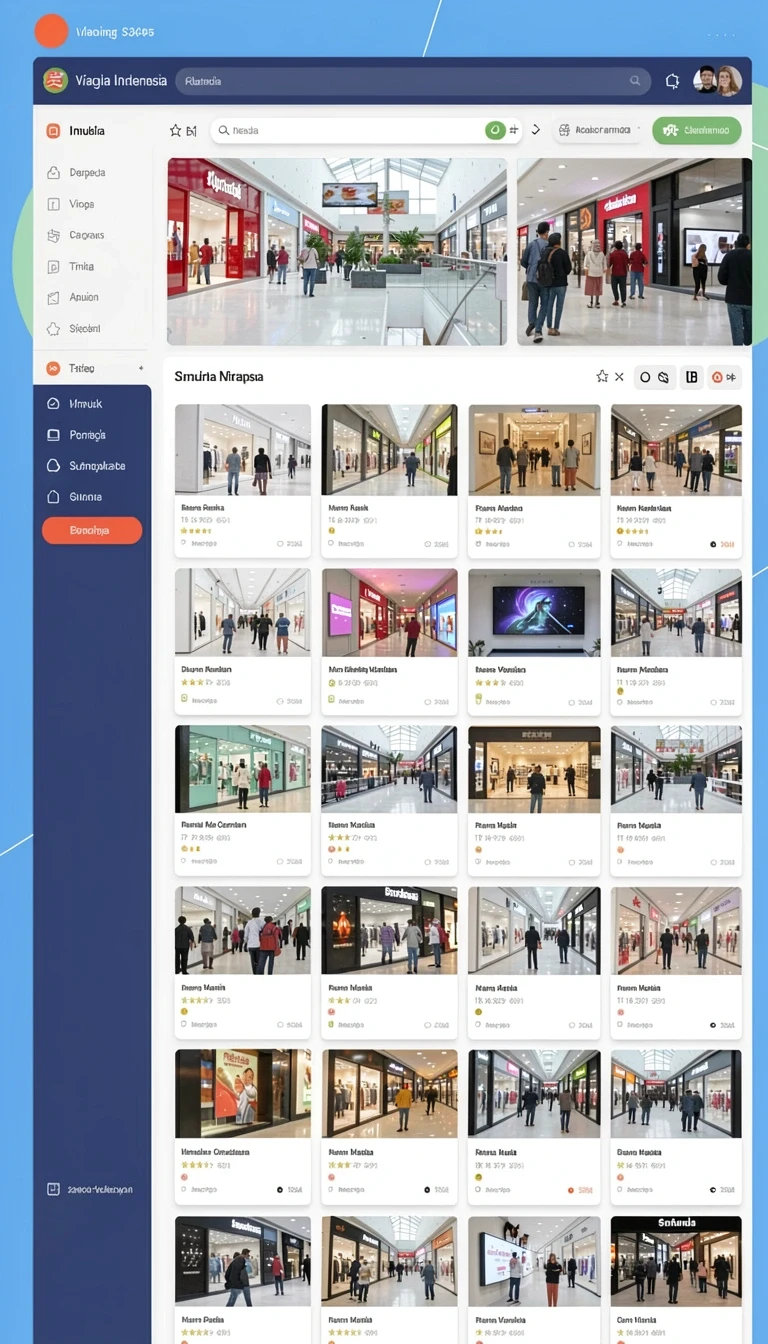The image size is (768, 1344).
Task: Focus the toolbar search input below the header
Action: [366, 130]
